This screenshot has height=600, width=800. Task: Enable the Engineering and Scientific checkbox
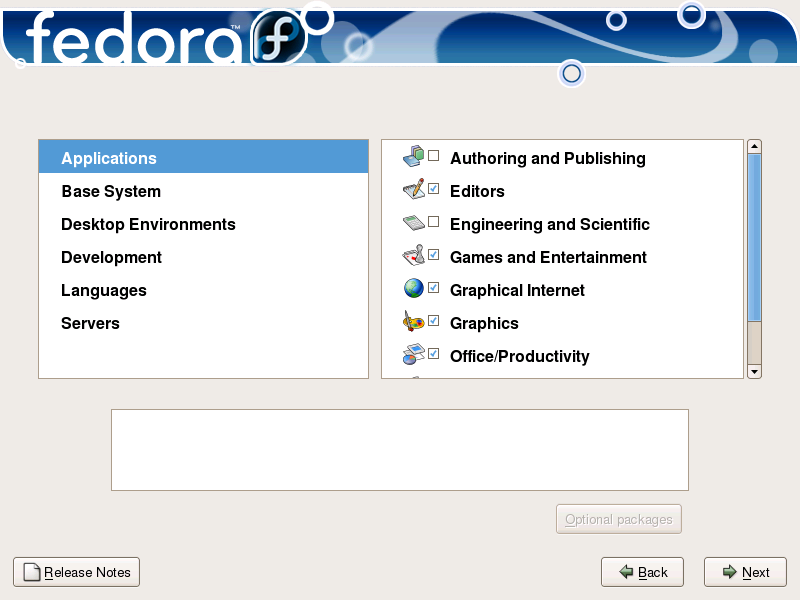434,221
